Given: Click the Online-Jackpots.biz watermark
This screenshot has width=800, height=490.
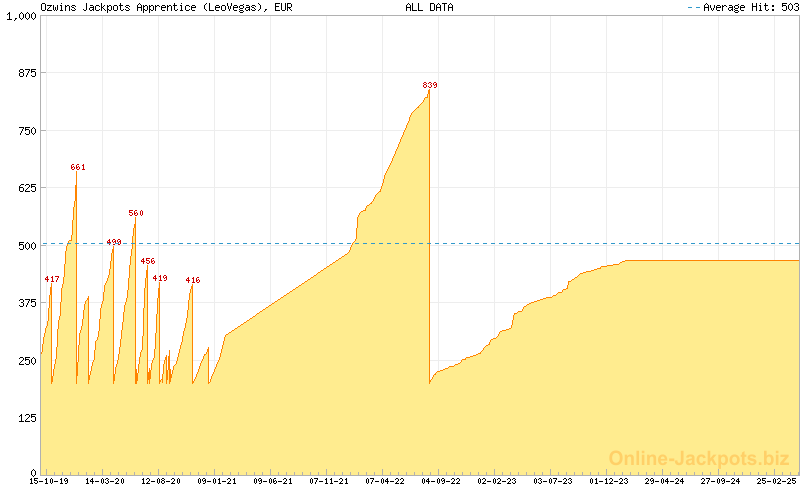Looking at the screenshot, I should pyautogui.click(x=699, y=457).
